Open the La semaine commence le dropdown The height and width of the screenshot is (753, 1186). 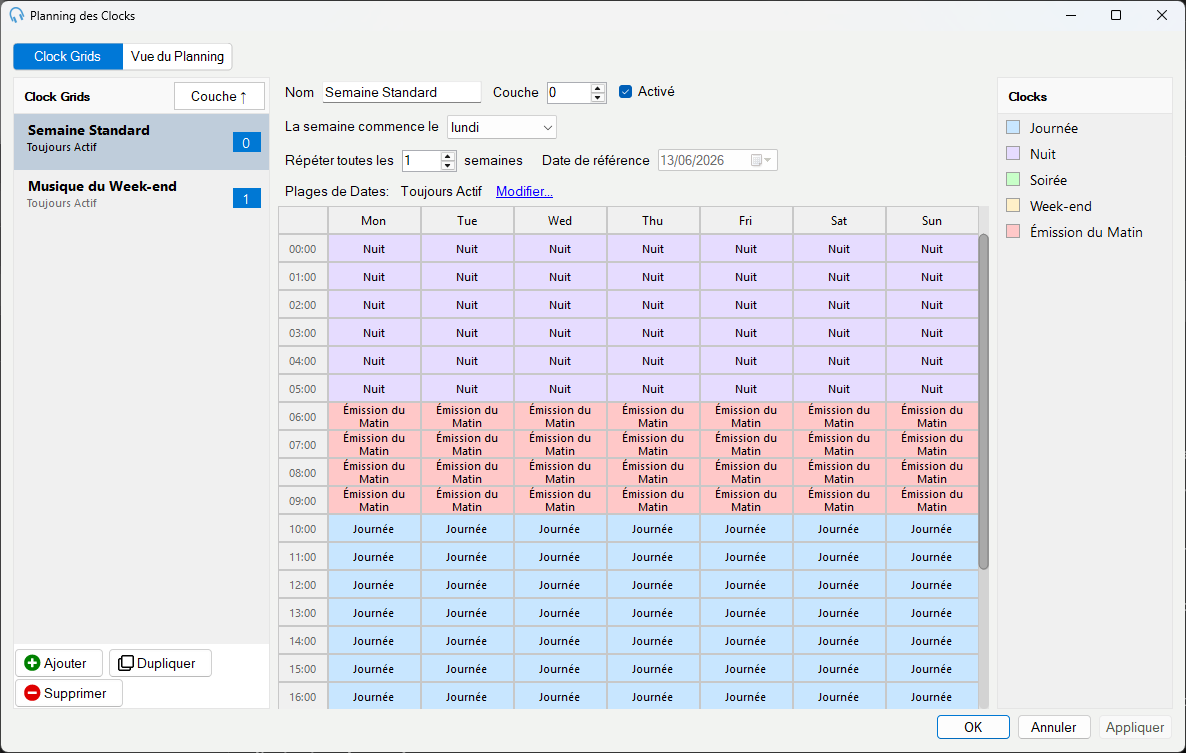501,127
